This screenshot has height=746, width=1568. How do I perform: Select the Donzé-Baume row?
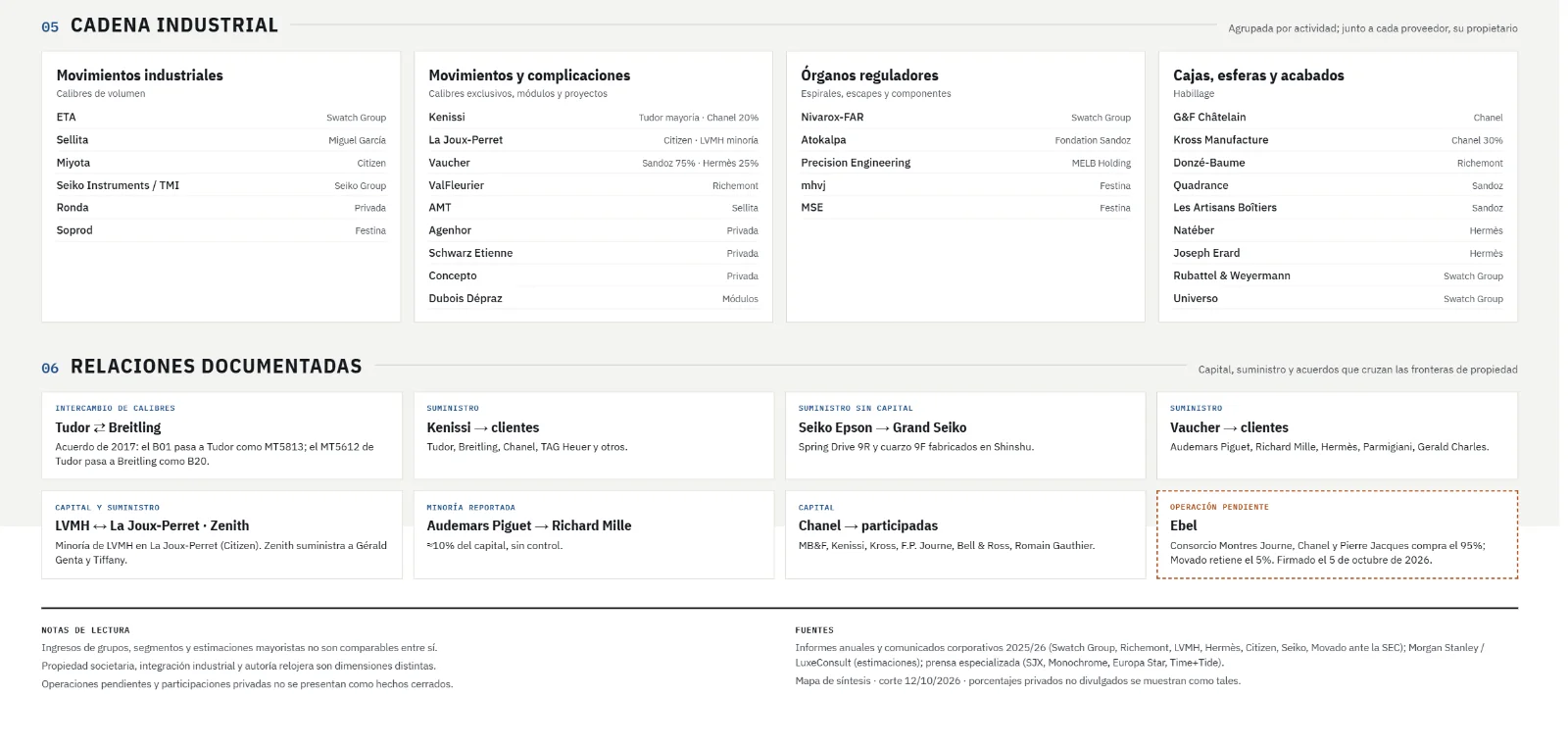click(1338, 163)
